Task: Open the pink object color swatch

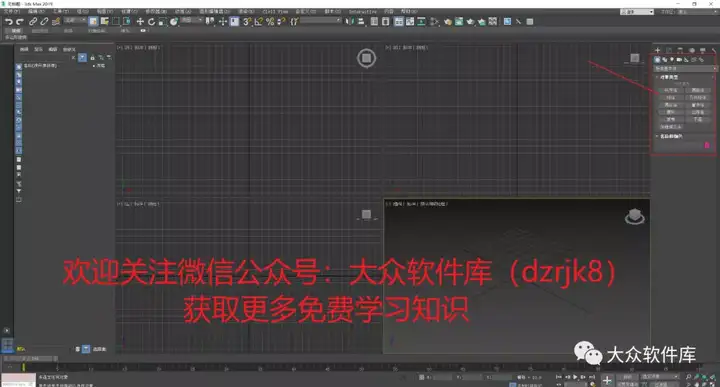Action: (x=707, y=146)
